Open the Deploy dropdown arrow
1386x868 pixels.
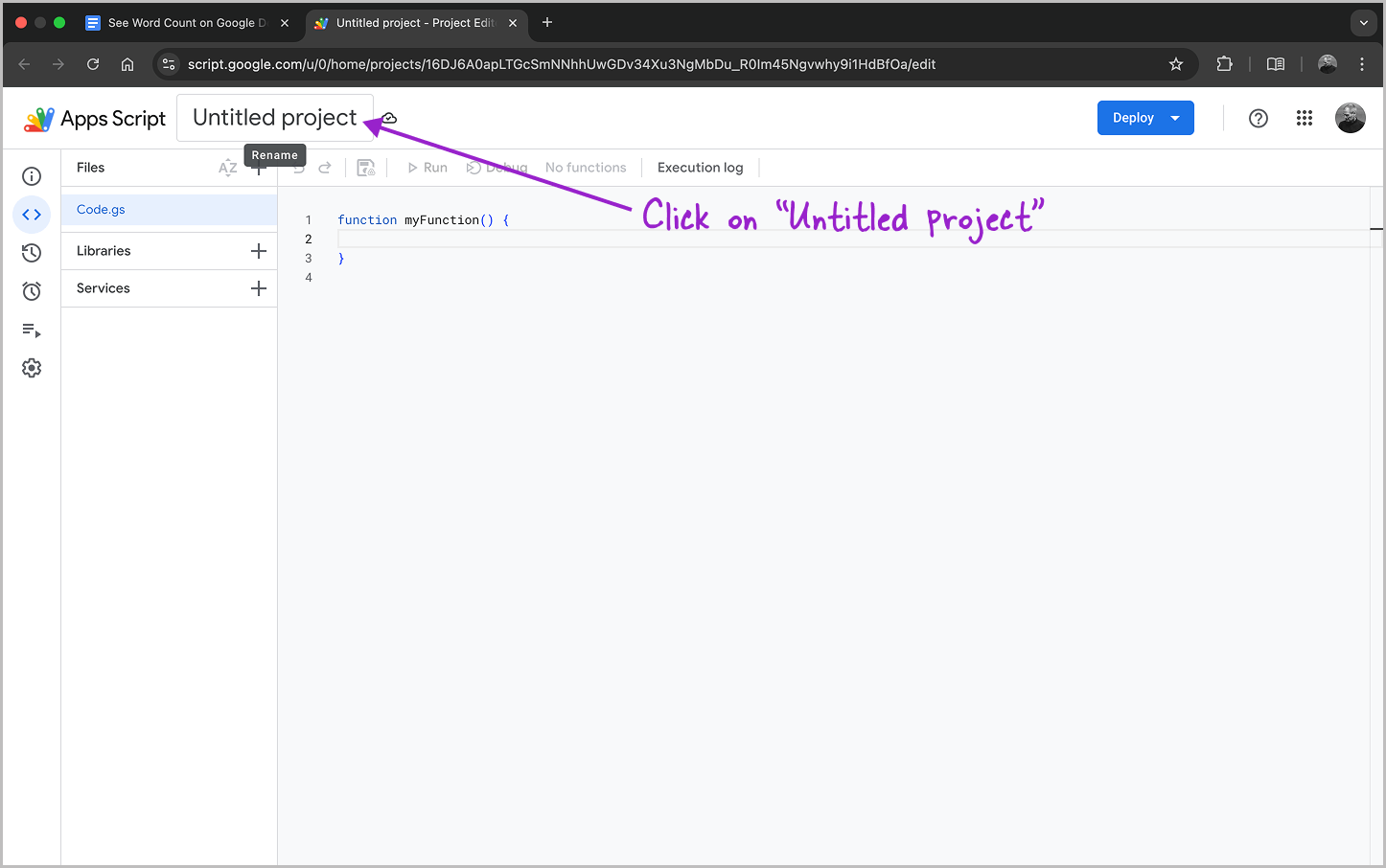pyautogui.click(x=1175, y=117)
